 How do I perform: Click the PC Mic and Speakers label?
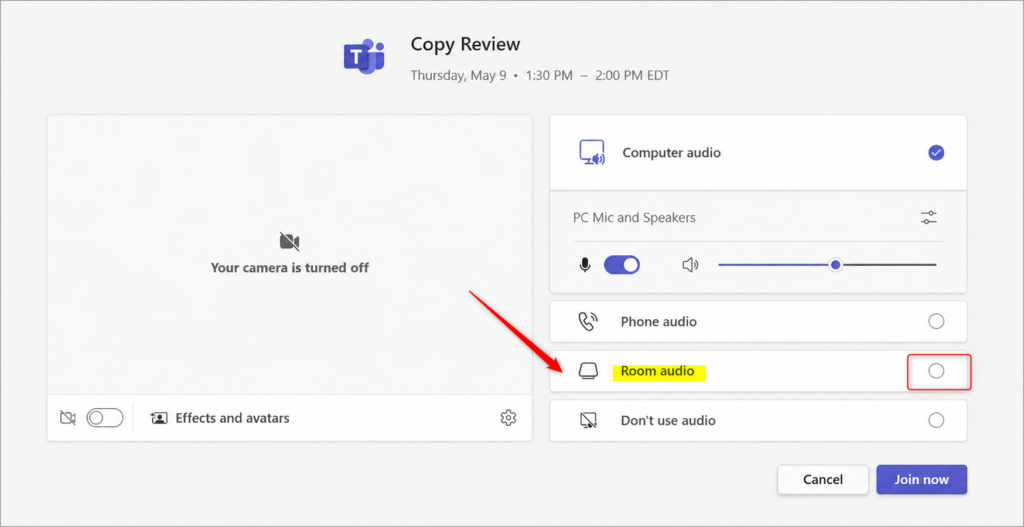tap(634, 217)
